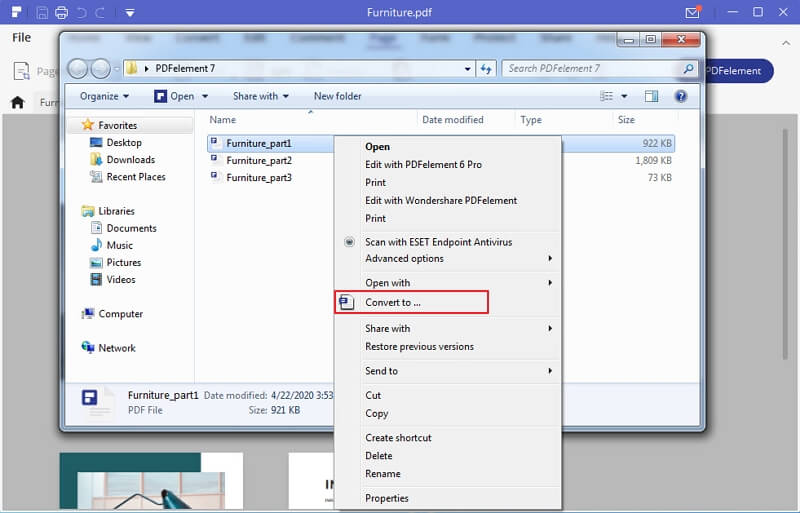This screenshot has width=800, height=513.
Task: Click the Change your view icon
Action: [606, 96]
